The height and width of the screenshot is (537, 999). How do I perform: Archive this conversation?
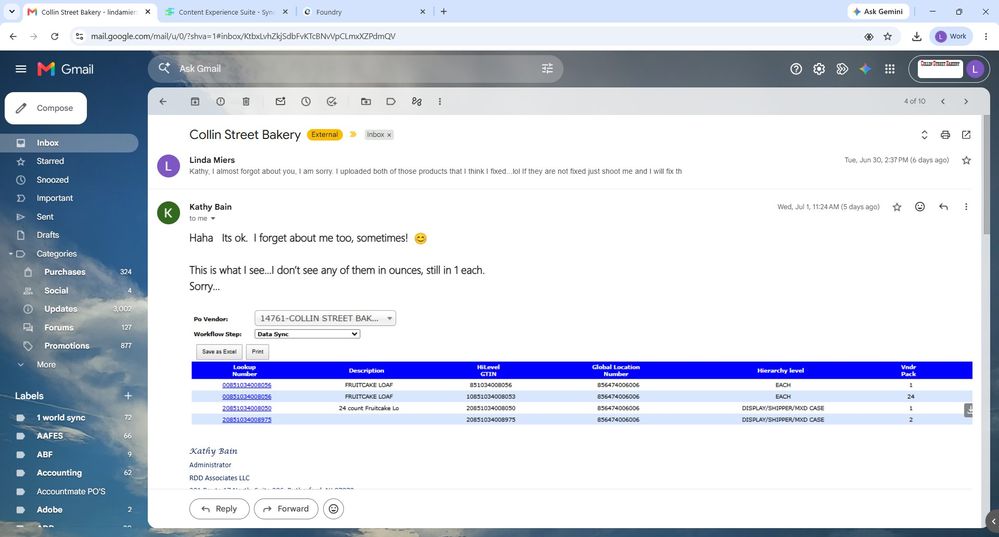click(195, 101)
